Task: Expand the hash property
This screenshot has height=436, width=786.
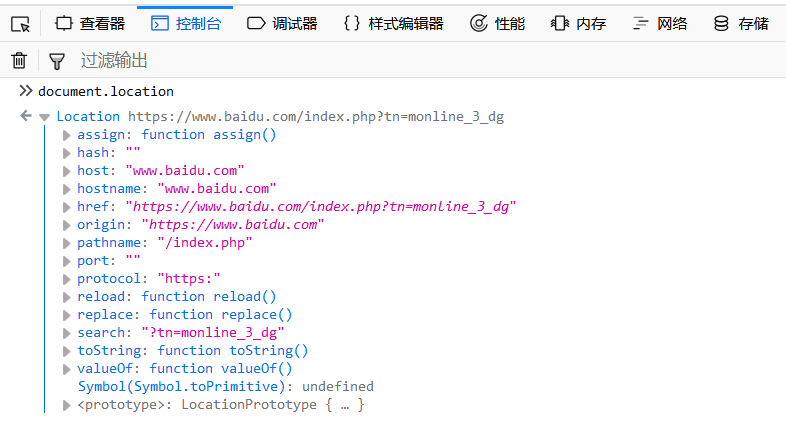Action: [x=66, y=153]
